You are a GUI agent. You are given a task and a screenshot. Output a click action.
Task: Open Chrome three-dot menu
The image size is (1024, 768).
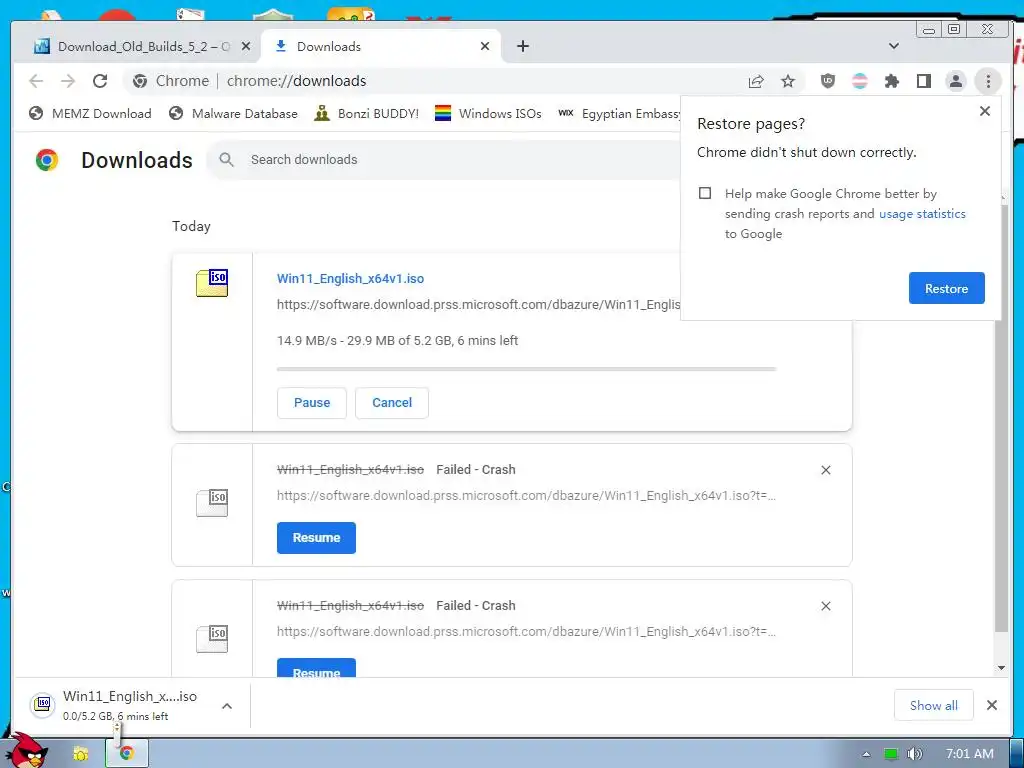988,81
